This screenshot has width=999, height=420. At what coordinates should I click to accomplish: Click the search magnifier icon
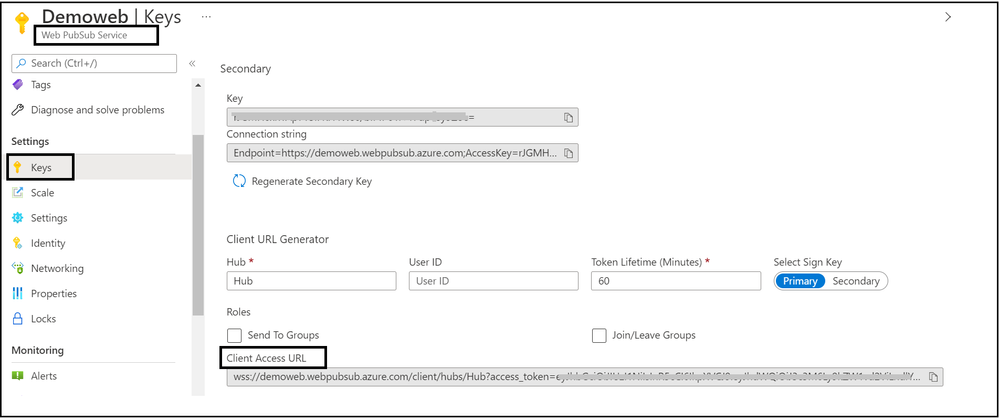(23, 64)
